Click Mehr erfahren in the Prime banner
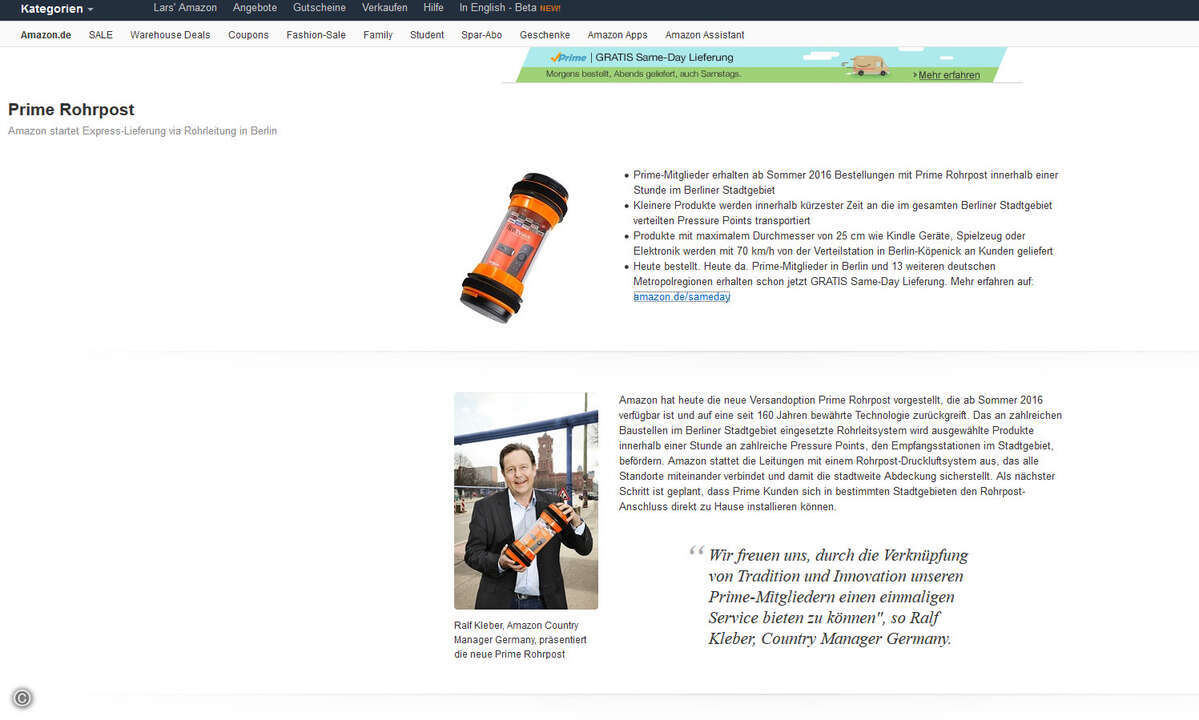 click(948, 75)
